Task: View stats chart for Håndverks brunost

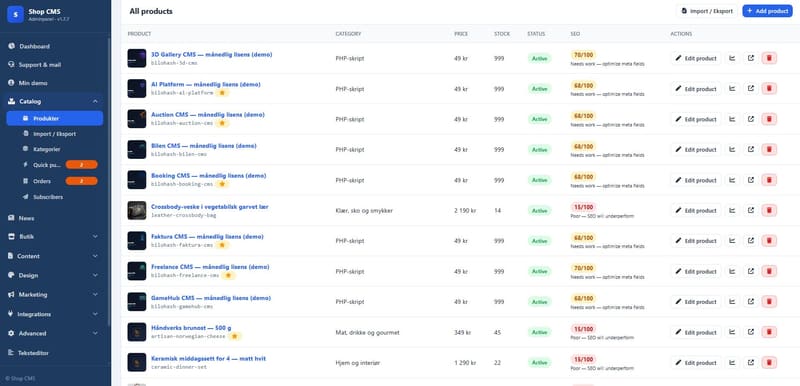Action: pyautogui.click(x=732, y=332)
